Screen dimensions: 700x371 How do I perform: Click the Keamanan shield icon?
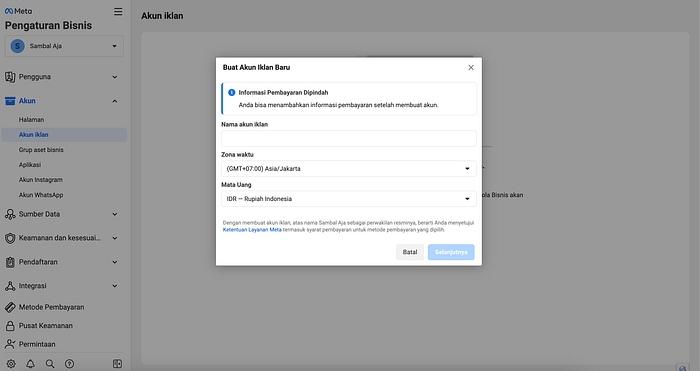click(x=10, y=238)
